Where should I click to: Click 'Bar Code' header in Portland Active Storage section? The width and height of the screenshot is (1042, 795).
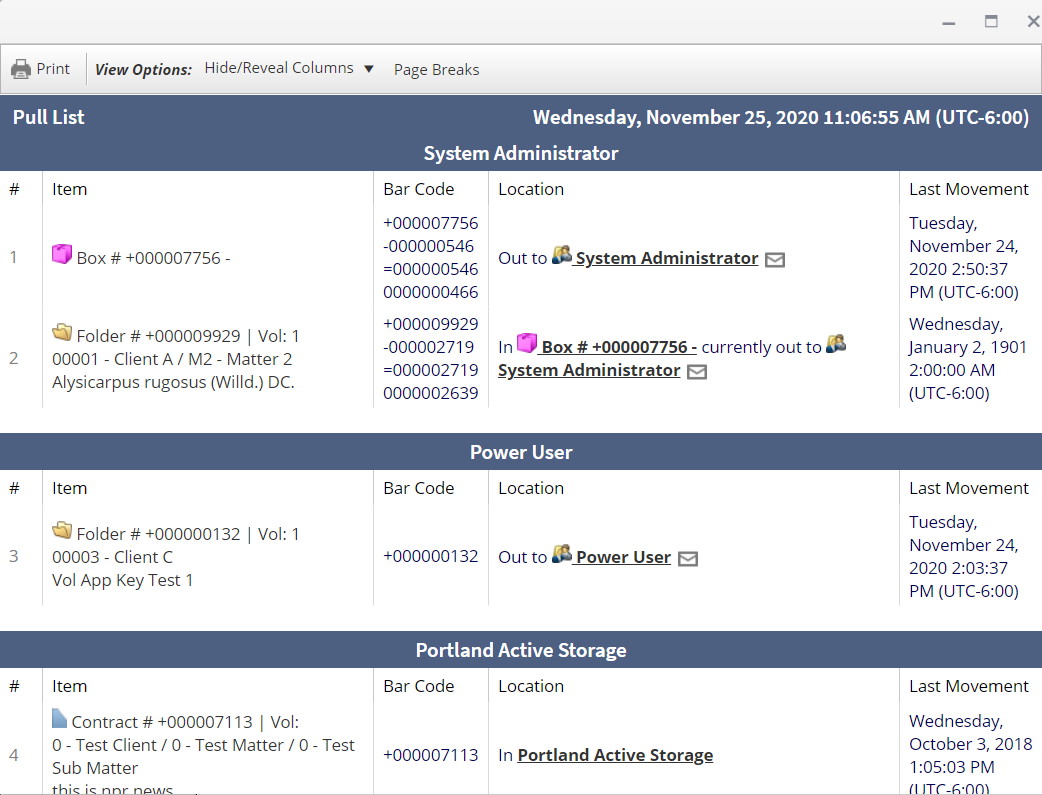419,687
